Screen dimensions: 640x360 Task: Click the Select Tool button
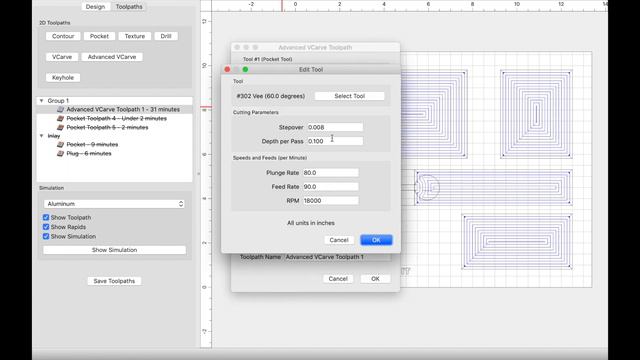point(349,96)
